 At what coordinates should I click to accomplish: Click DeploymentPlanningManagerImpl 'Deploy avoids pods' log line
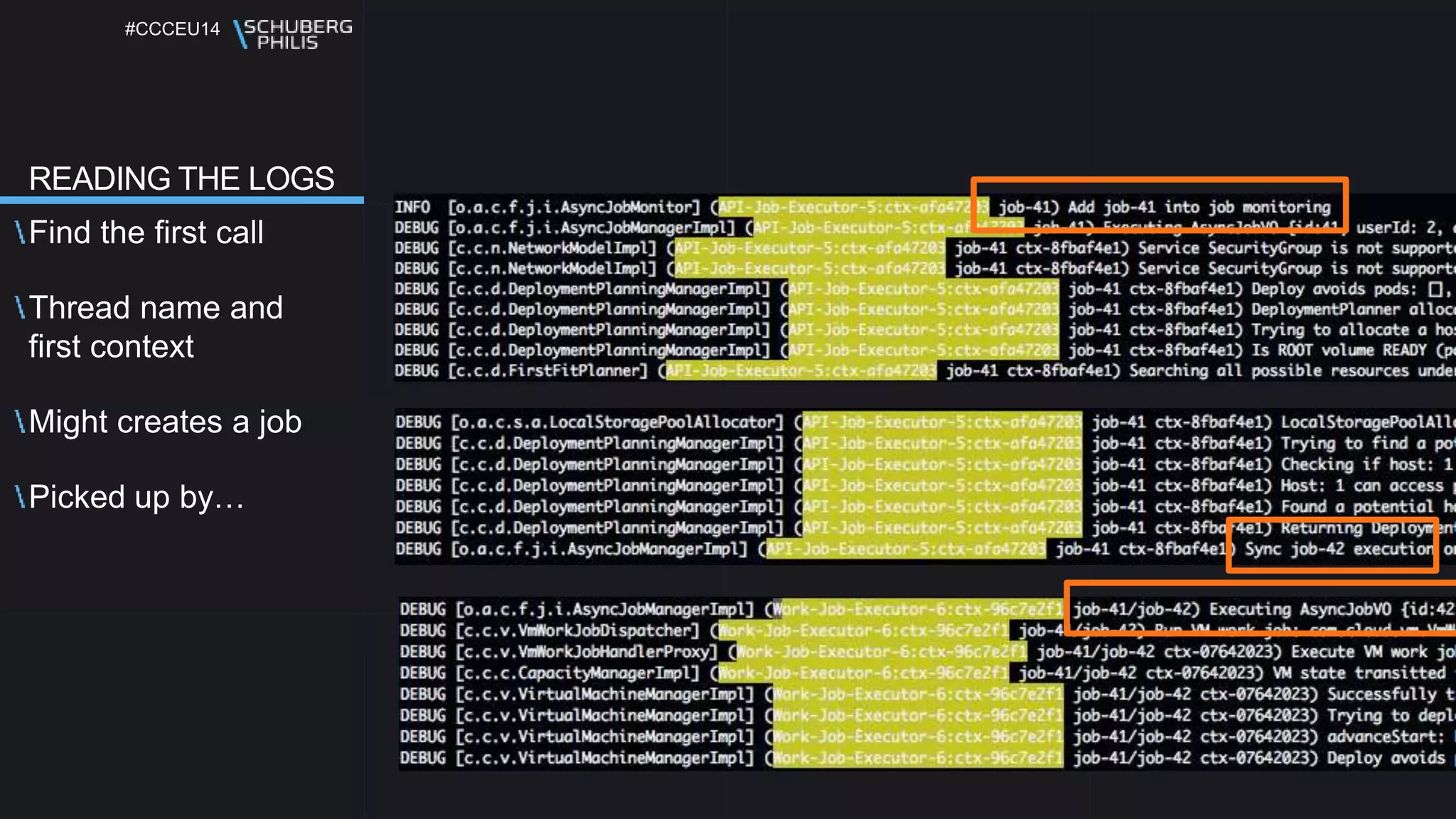point(925,289)
